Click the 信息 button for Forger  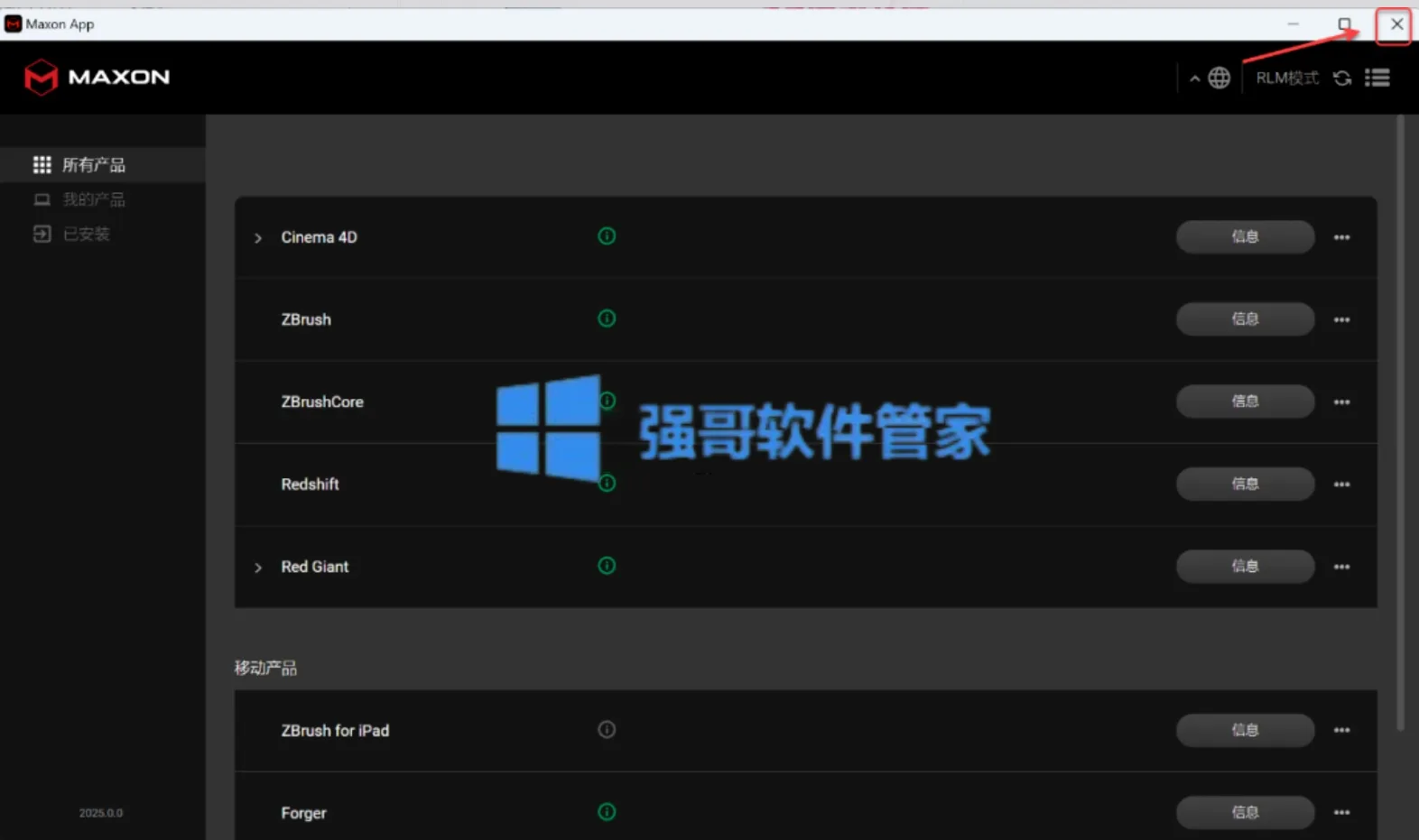click(x=1245, y=812)
